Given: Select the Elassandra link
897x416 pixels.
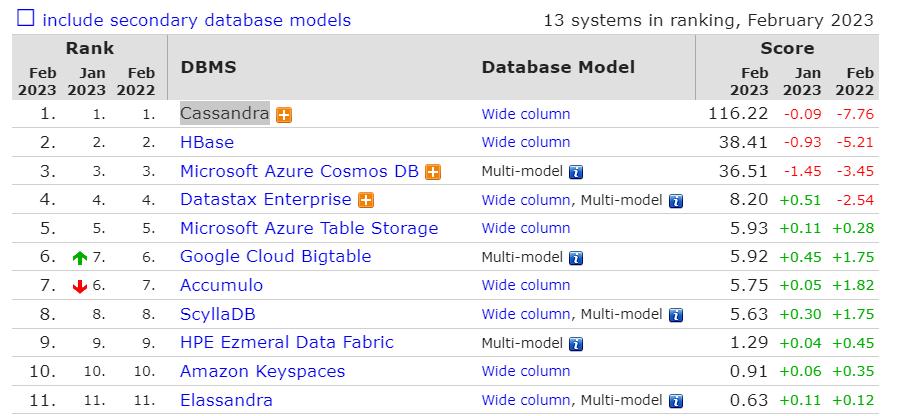Looking at the screenshot, I should (226, 400).
